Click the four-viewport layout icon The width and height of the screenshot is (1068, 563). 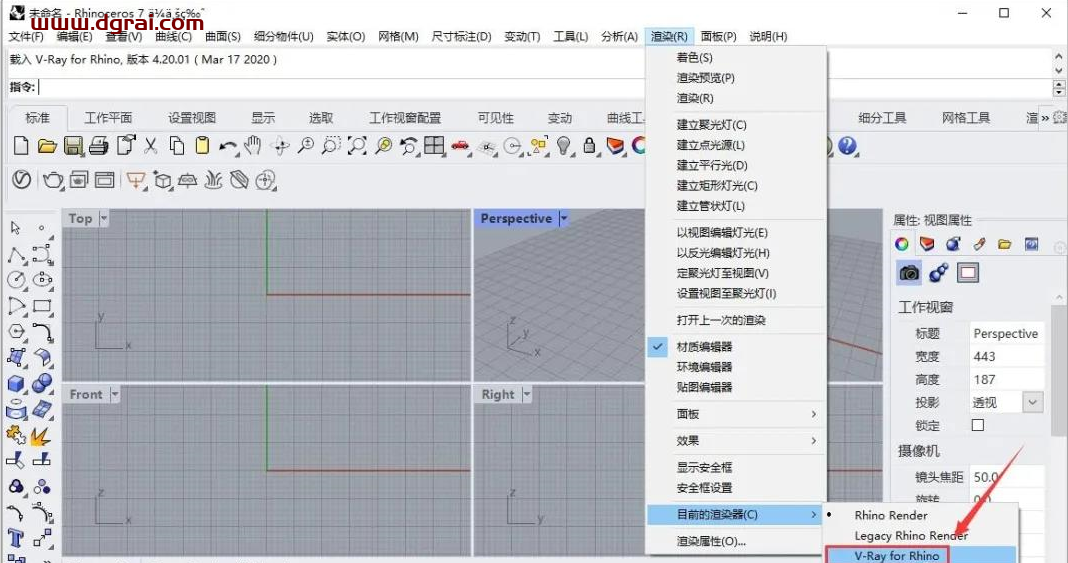(x=434, y=146)
